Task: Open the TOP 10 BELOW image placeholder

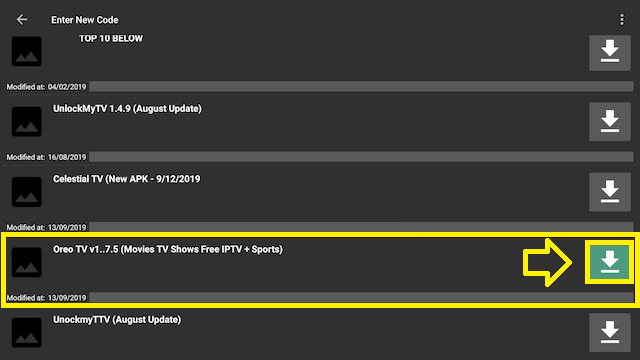Action: click(x=27, y=51)
